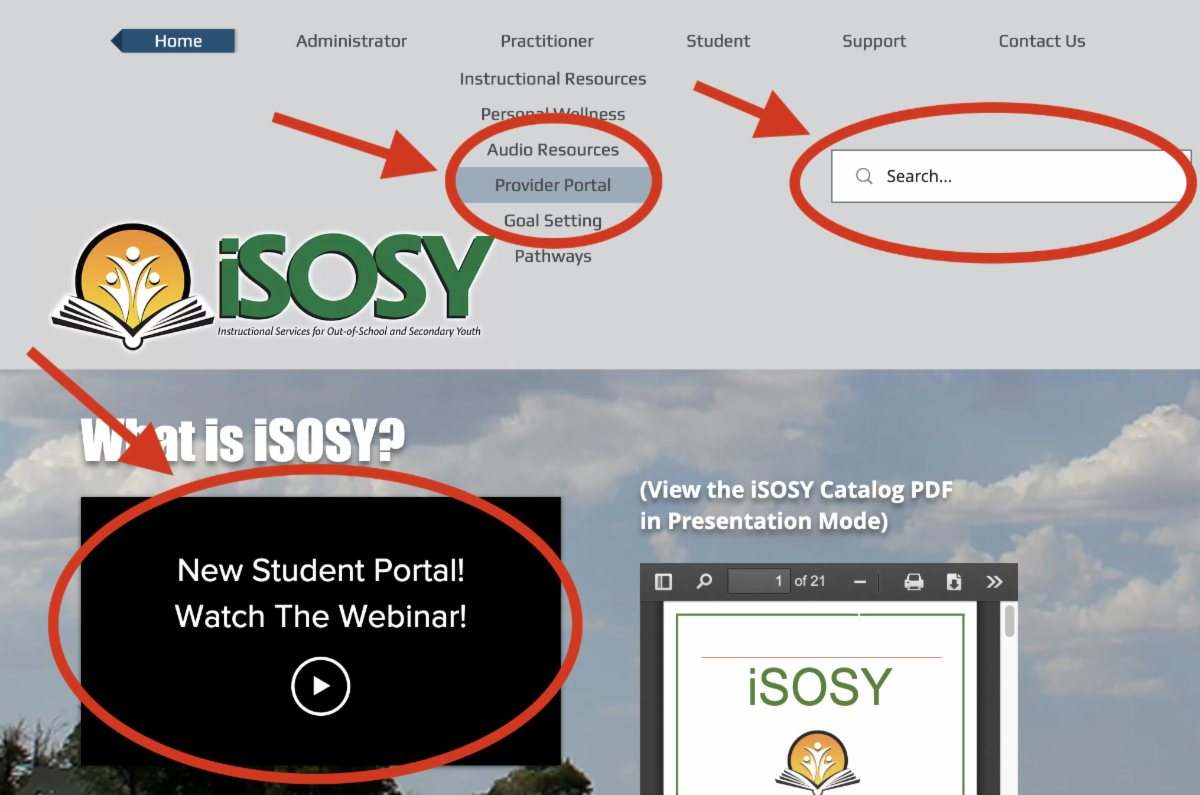1200x795 pixels.
Task: Open find in PDF document
Action: (x=704, y=581)
